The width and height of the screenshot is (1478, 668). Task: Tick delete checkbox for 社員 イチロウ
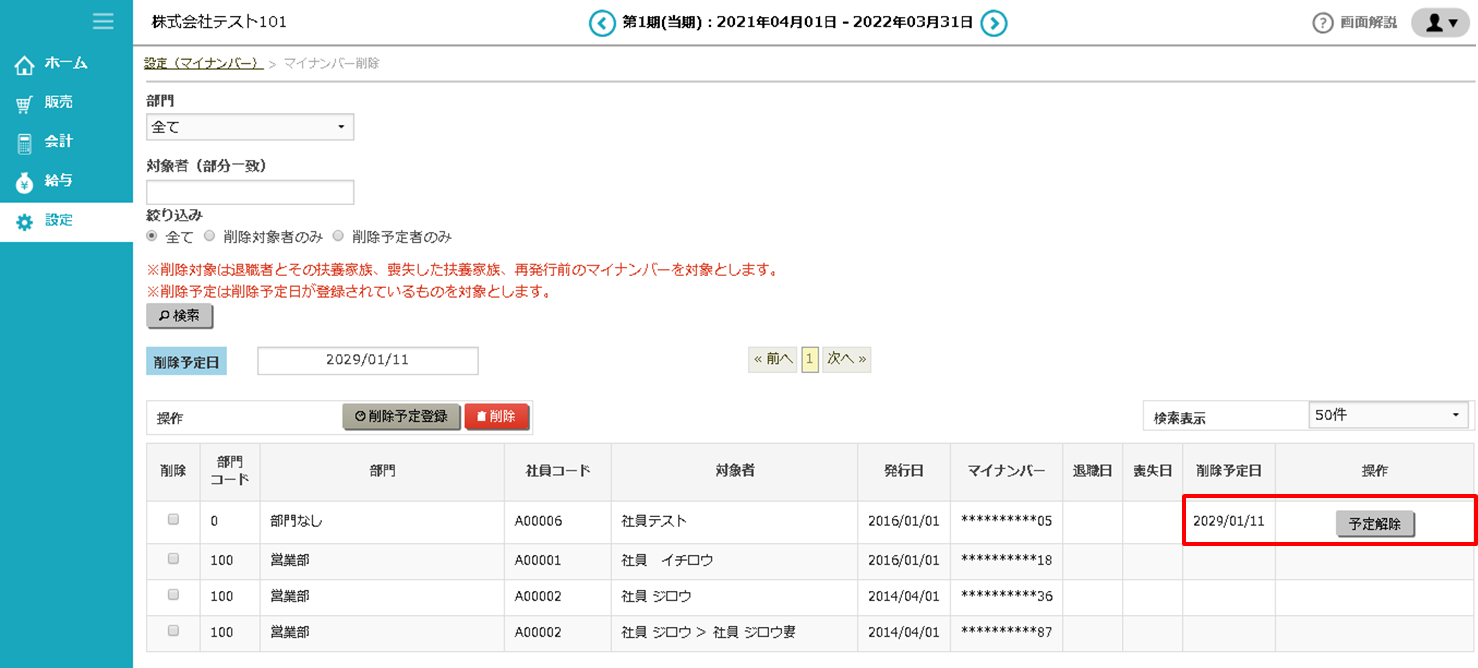[x=173, y=560]
